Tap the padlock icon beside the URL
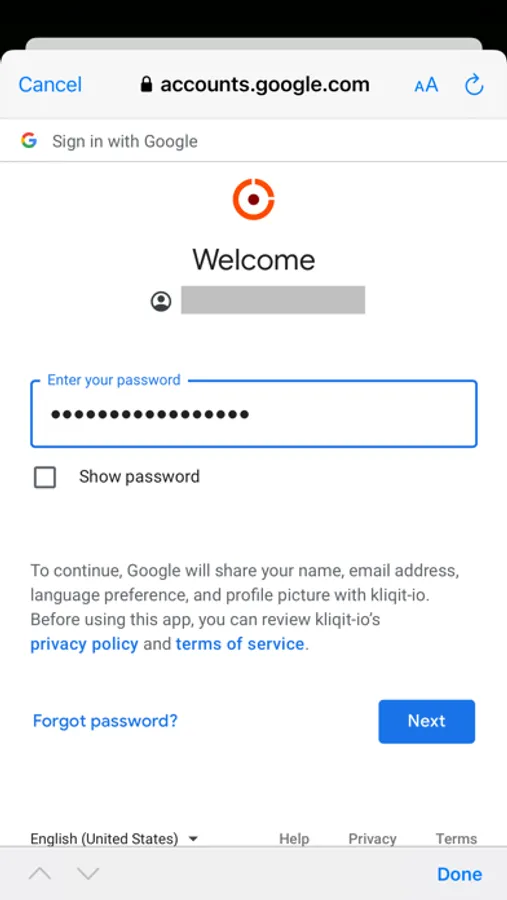507x900 pixels. (x=147, y=84)
